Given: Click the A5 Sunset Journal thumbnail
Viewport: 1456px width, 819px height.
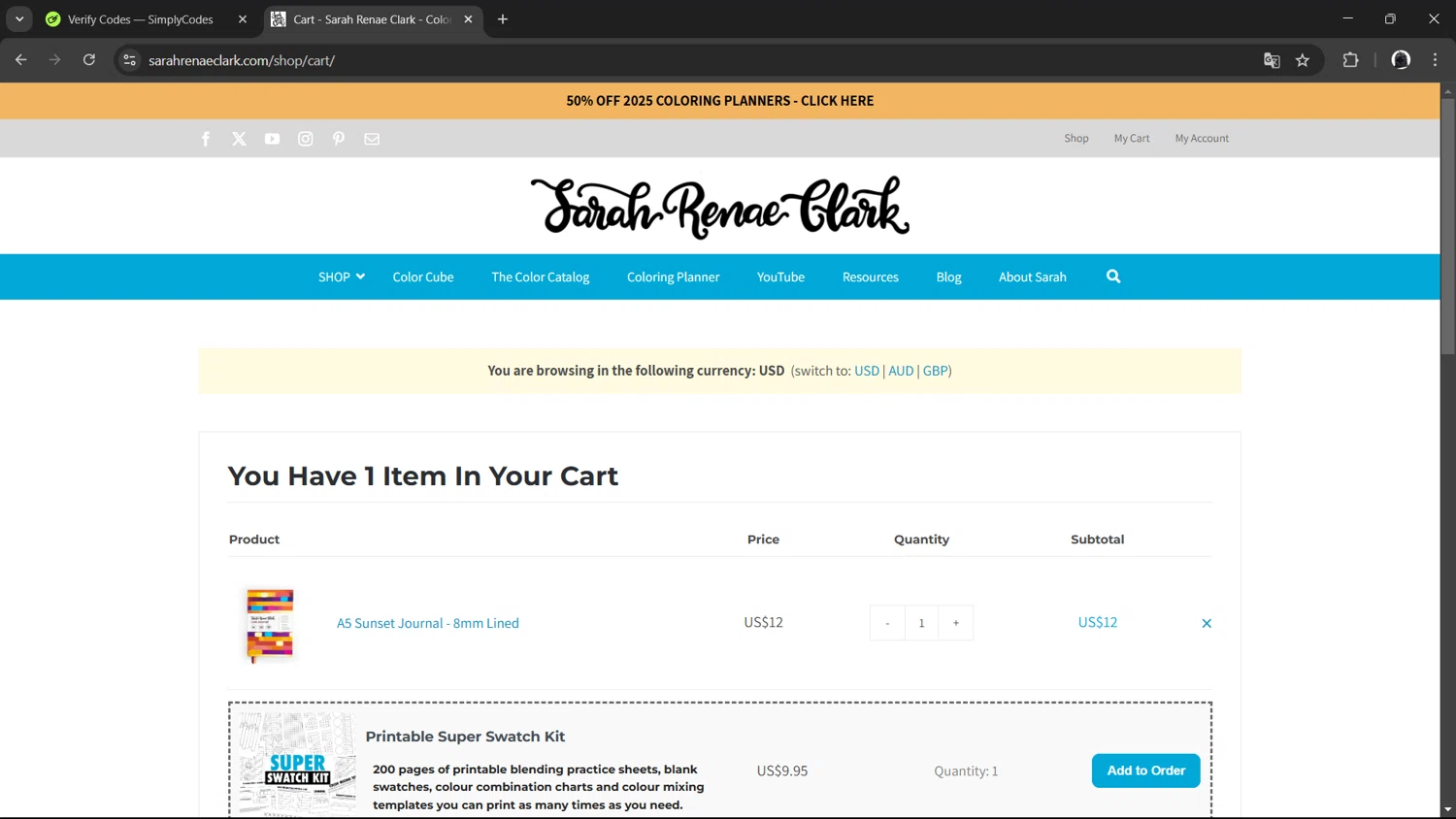Looking at the screenshot, I should point(270,624).
